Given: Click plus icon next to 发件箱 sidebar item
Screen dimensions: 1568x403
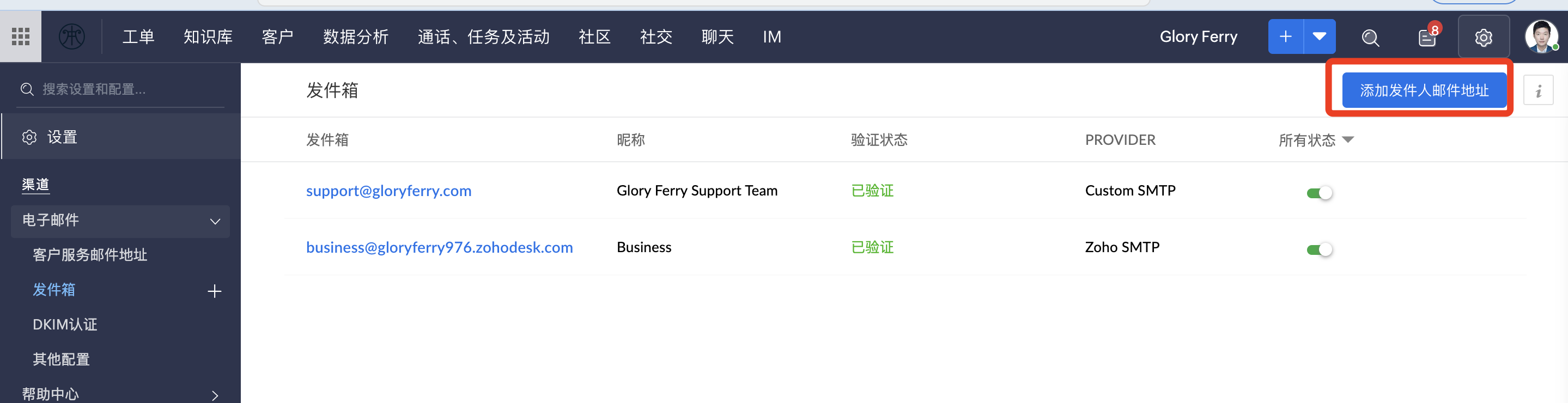Looking at the screenshot, I should (214, 291).
